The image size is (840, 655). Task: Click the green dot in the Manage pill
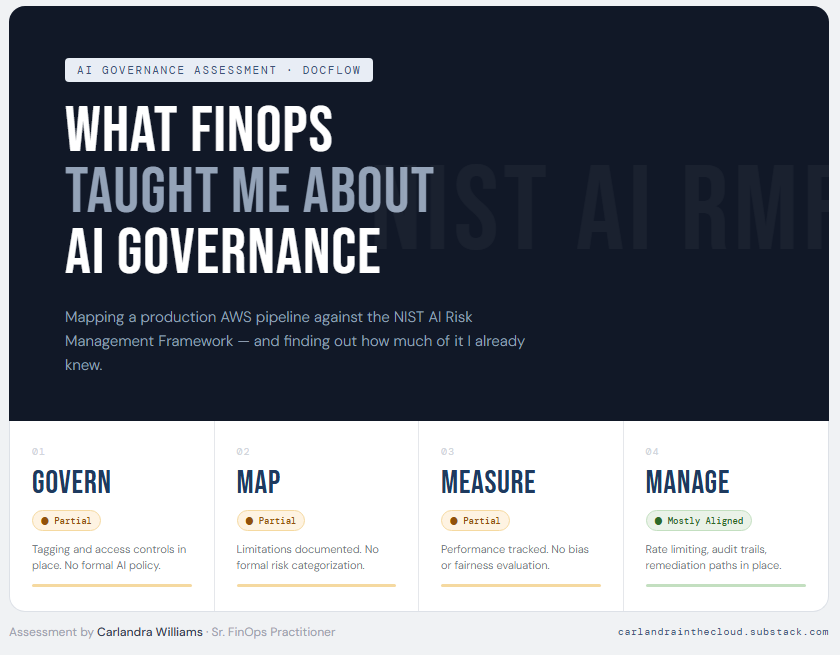click(x=658, y=520)
